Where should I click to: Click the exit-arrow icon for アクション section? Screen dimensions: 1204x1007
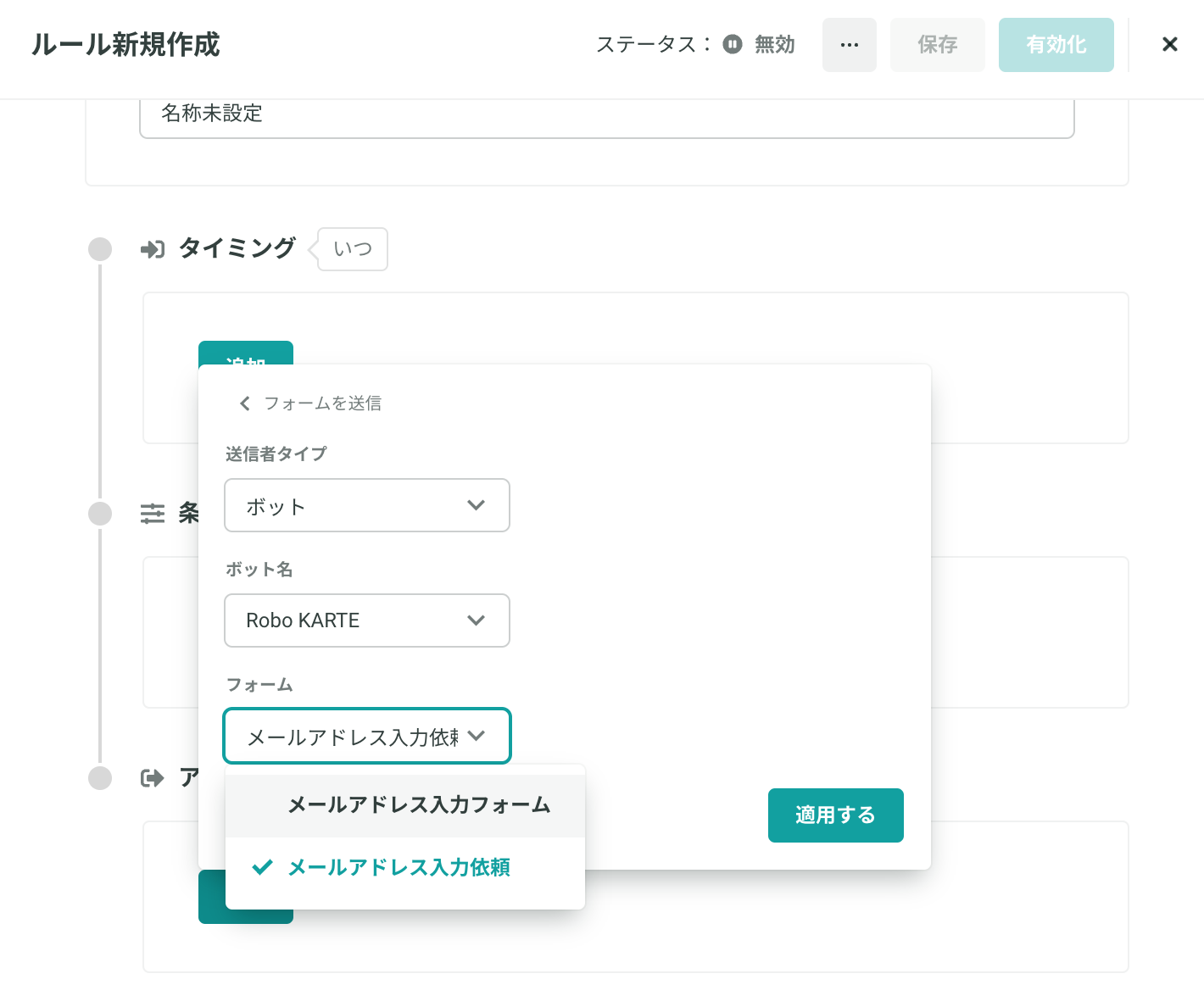[153, 777]
